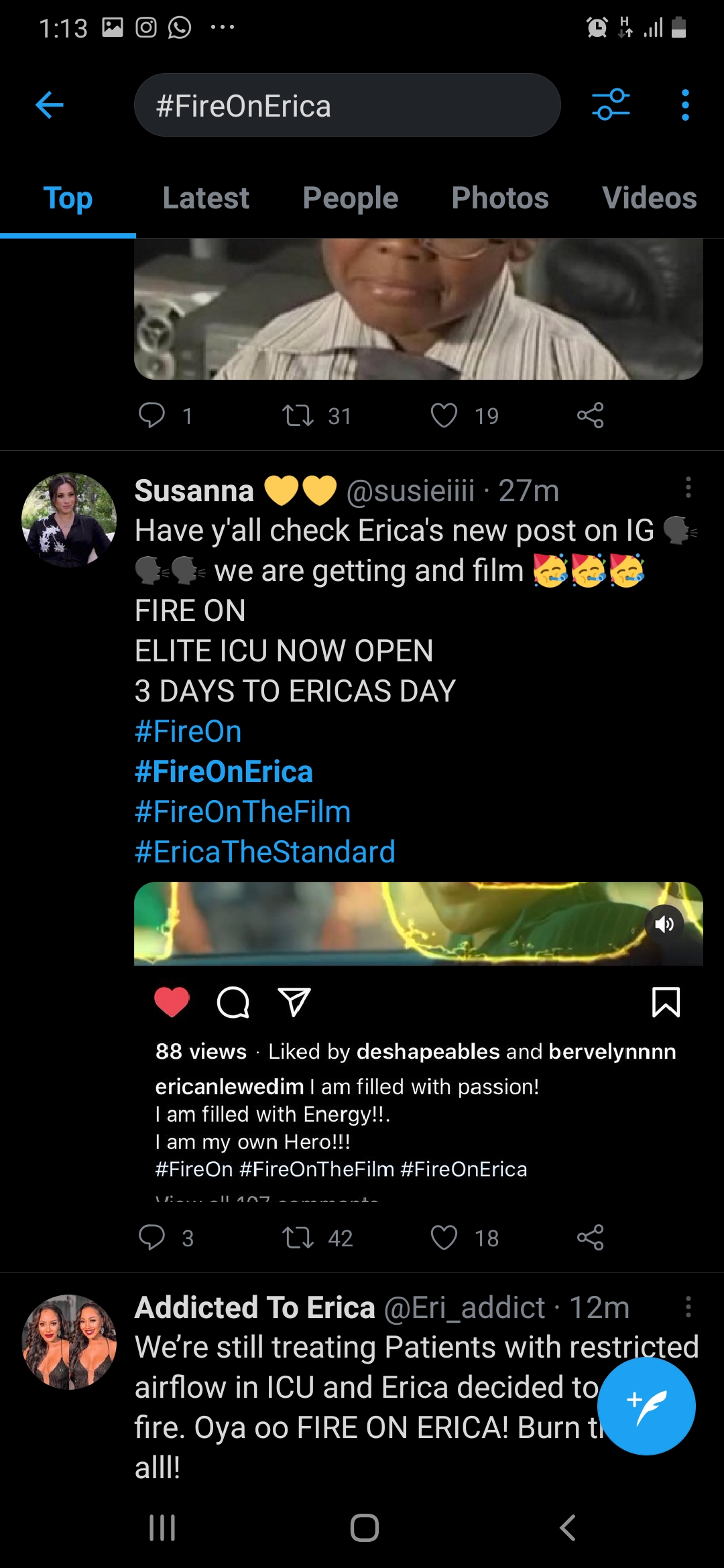Viewport: 724px width, 1568px height.
Task: Switch to the Photos tab
Action: (x=500, y=198)
